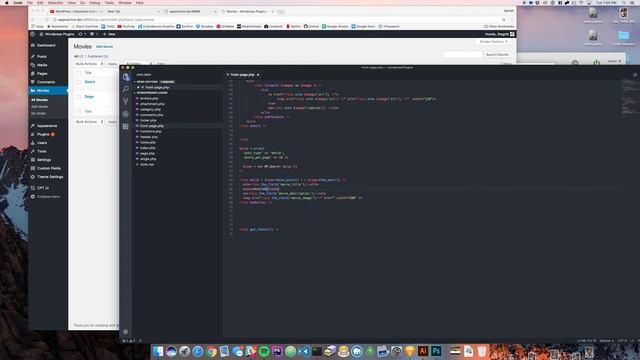Launch Siri from the dock
This screenshot has width=640, height=360.
coord(171,351)
